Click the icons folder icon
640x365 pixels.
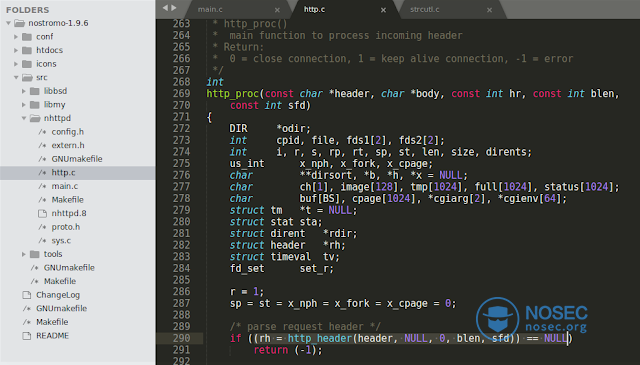pyautogui.click(x=27, y=64)
